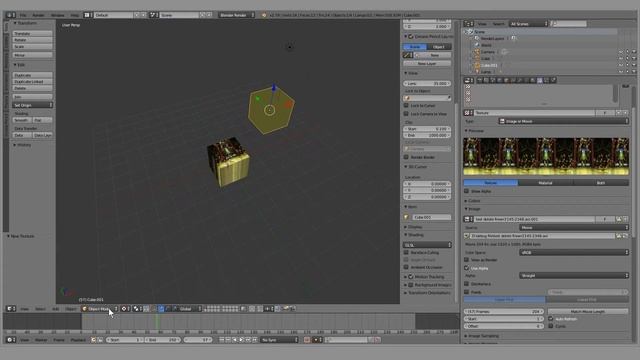The image size is (640, 360).
Task: Open the Constraints properties tab icon
Action: pyautogui.click(x=513, y=80)
